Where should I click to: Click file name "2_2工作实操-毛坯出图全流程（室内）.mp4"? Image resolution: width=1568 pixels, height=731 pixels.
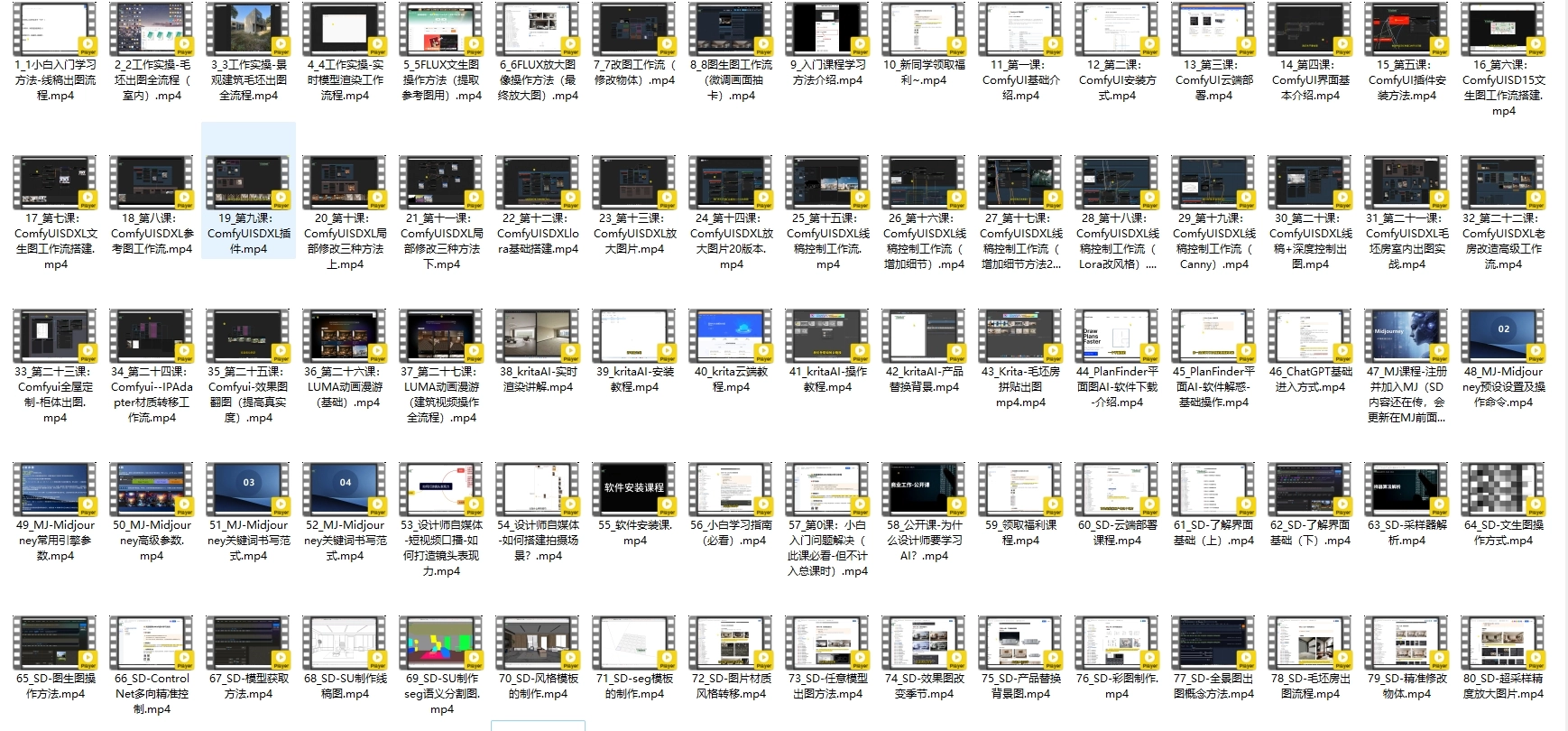click(152, 80)
